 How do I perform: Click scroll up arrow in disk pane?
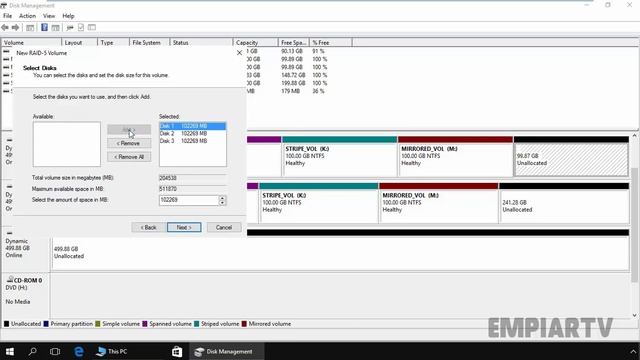(x=634, y=135)
